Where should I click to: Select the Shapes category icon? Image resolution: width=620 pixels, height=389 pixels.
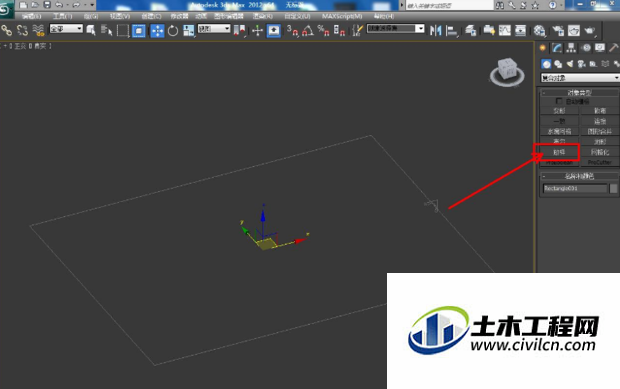point(558,64)
